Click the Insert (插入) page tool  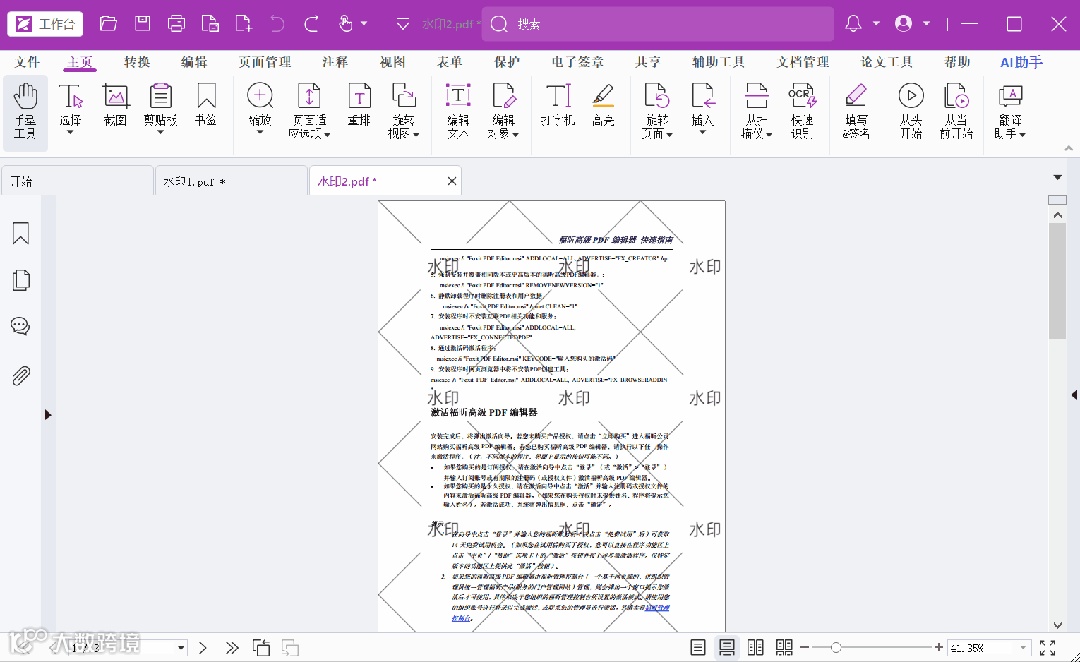coord(703,107)
